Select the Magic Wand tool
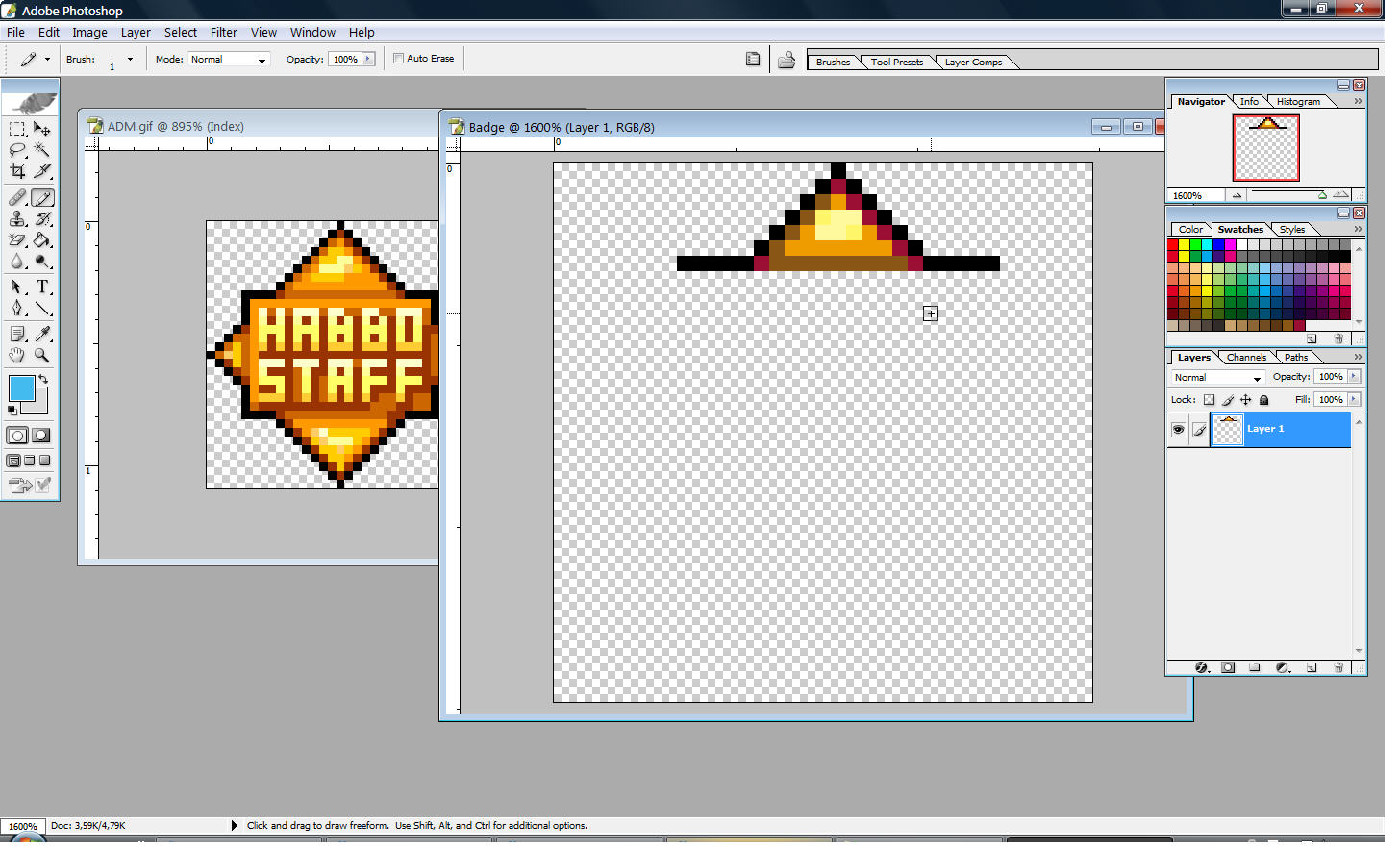 pos(42,151)
